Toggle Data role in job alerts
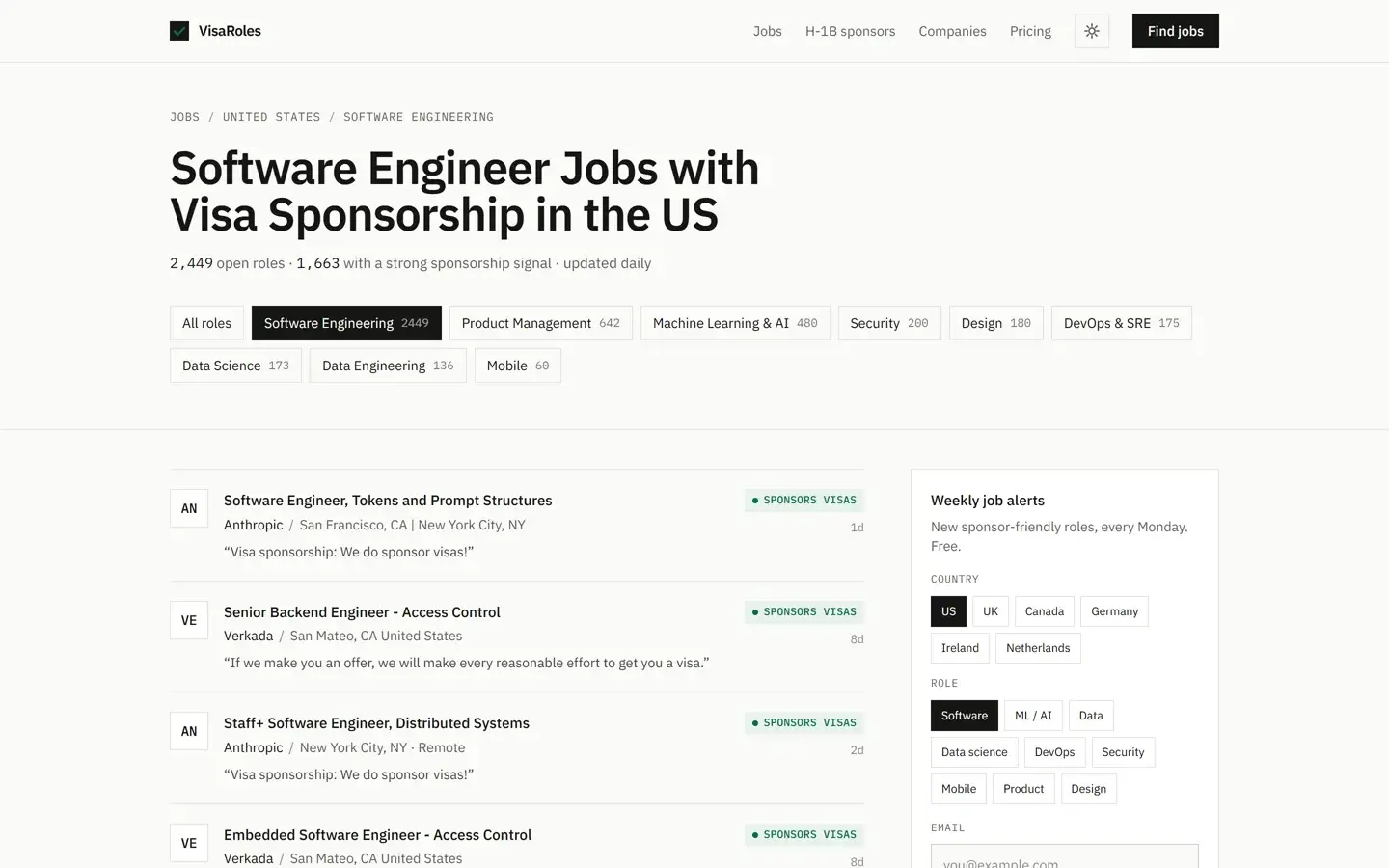This screenshot has width=1389, height=868. 1091,716
